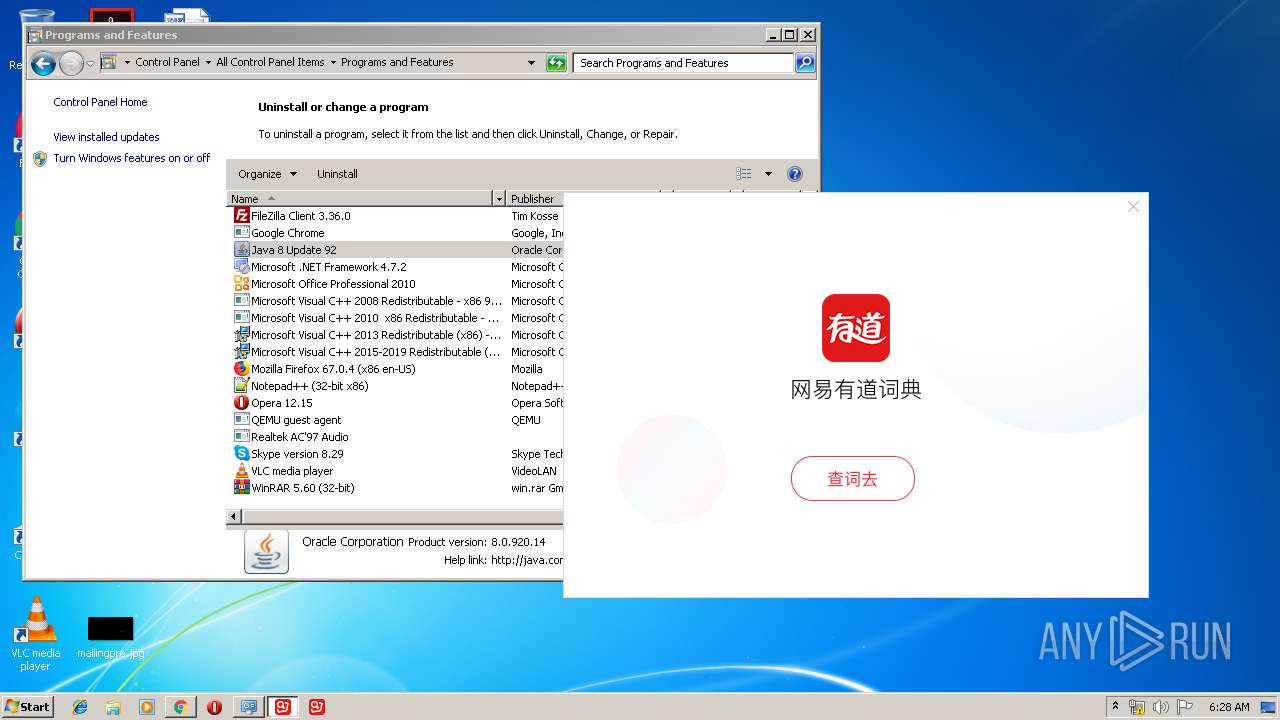
Task: Click the Forward navigation arrow
Action: coord(71,64)
